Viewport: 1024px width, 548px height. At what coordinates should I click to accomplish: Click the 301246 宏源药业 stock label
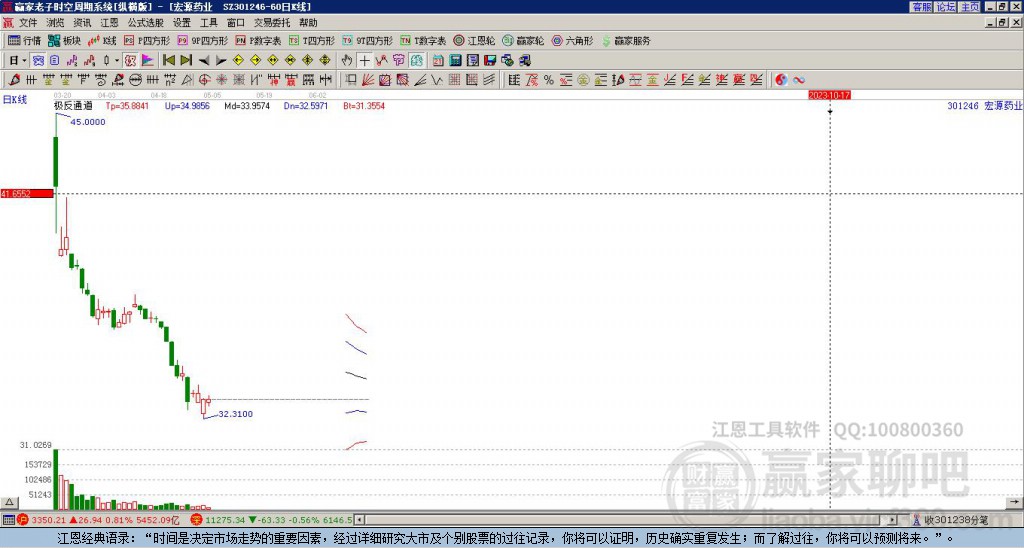pos(984,106)
